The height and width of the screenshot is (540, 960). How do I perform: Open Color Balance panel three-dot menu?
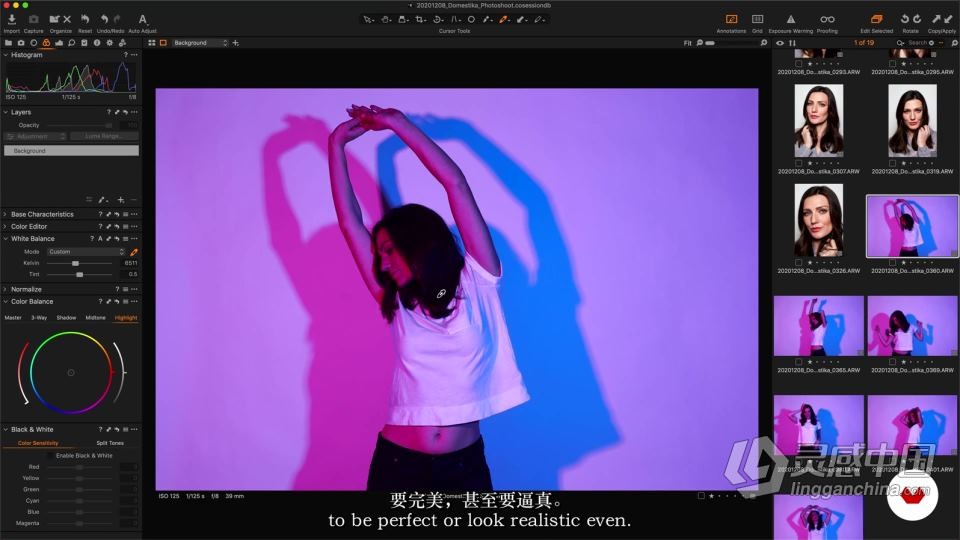[134, 301]
